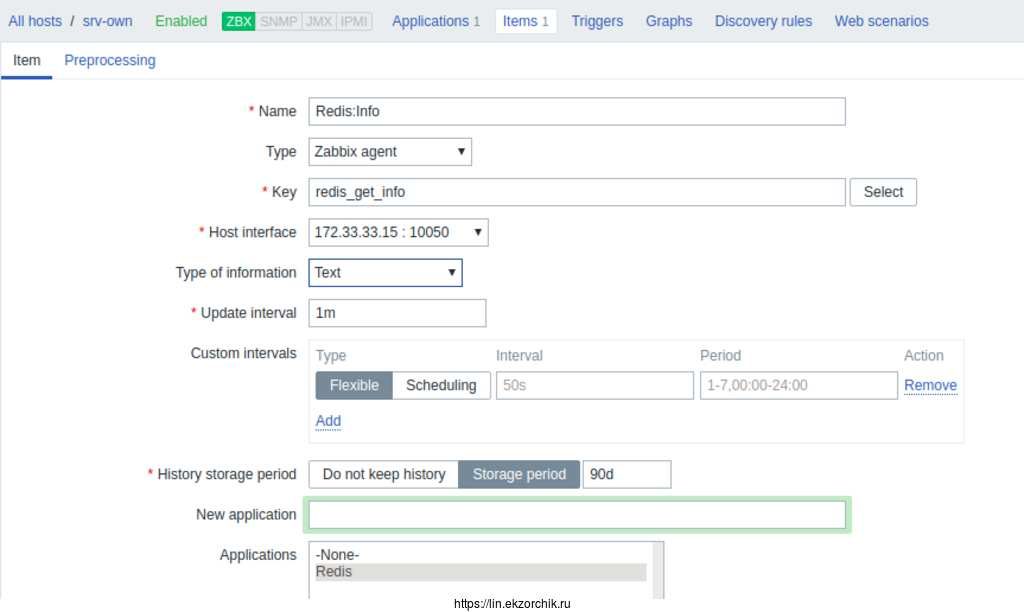Remove the custom interval row
1024x612 pixels.
(930, 386)
